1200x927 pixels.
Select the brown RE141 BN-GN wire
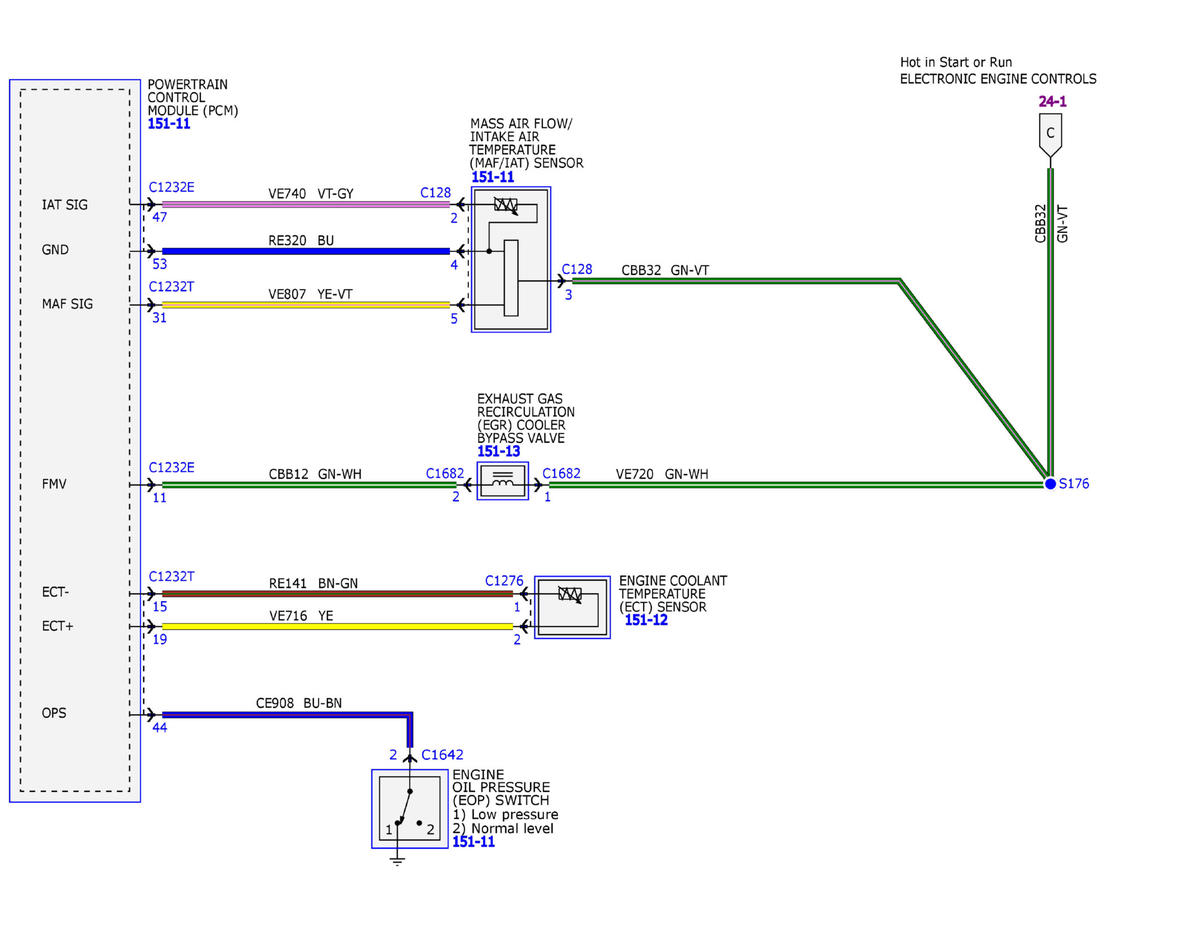coord(337,593)
